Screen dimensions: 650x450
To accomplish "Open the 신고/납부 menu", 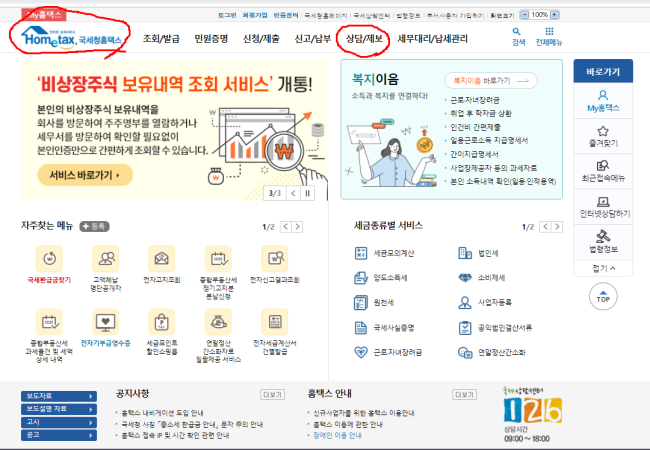I will click(x=313, y=39).
